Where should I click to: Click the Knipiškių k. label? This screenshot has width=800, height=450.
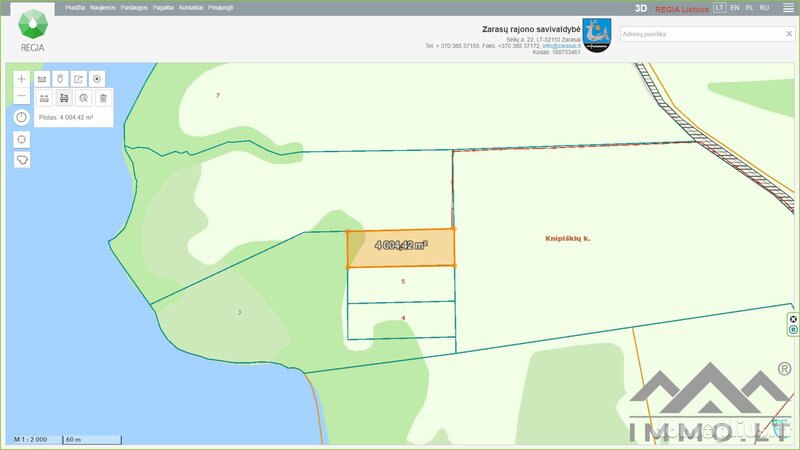(567, 238)
